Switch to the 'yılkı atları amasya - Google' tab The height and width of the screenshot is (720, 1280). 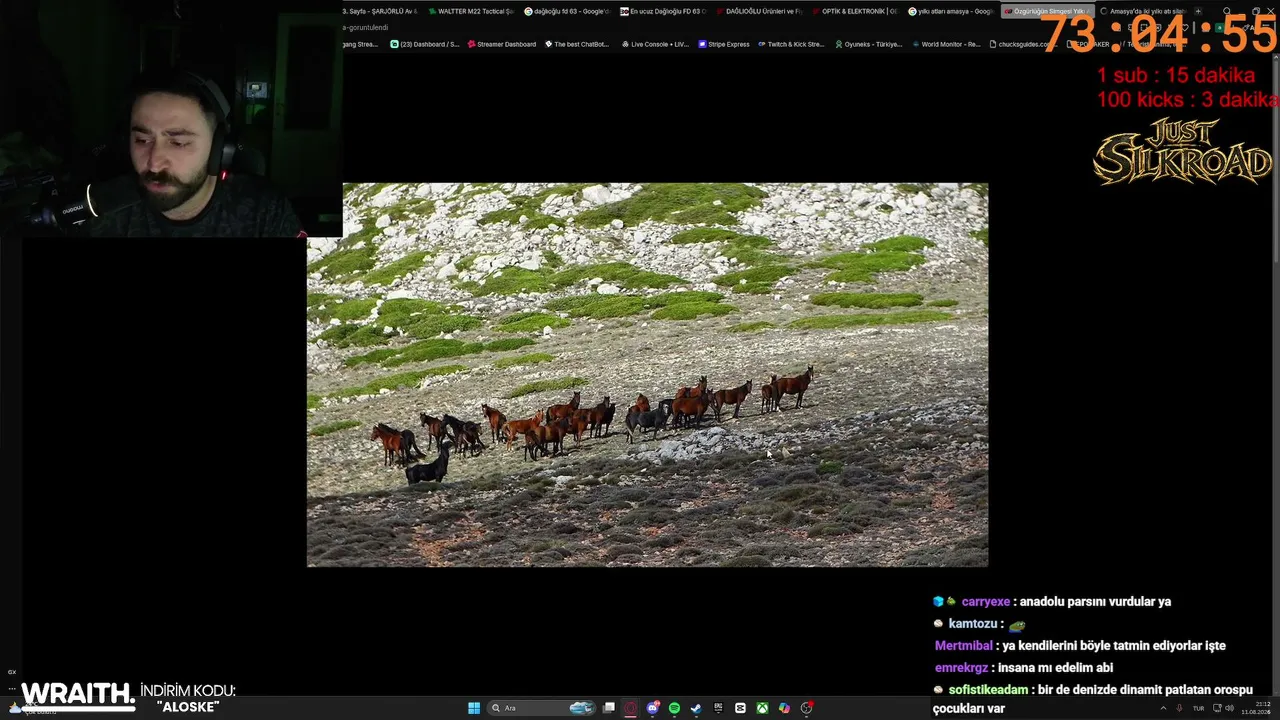tap(951, 12)
